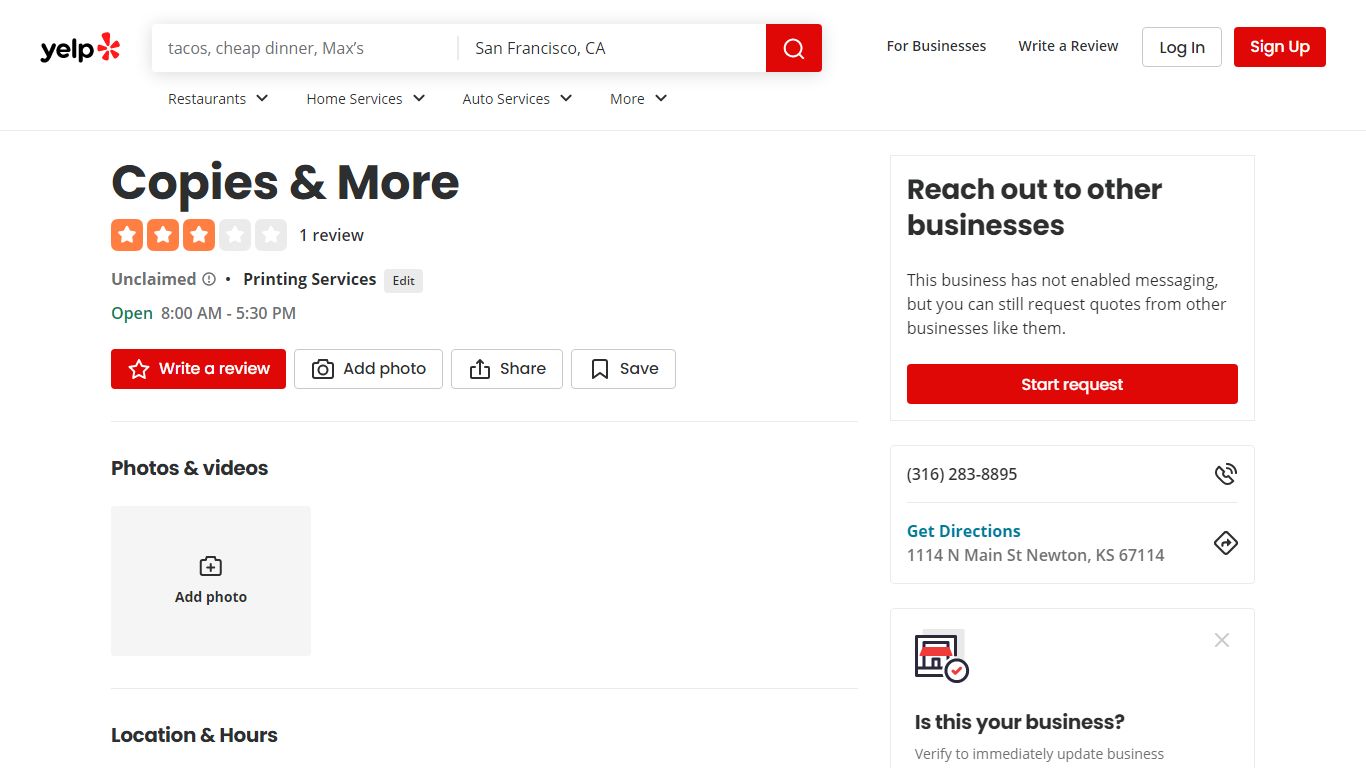This screenshot has height=768, width=1366.
Task: Click the directions diamond icon
Action: click(1226, 543)
